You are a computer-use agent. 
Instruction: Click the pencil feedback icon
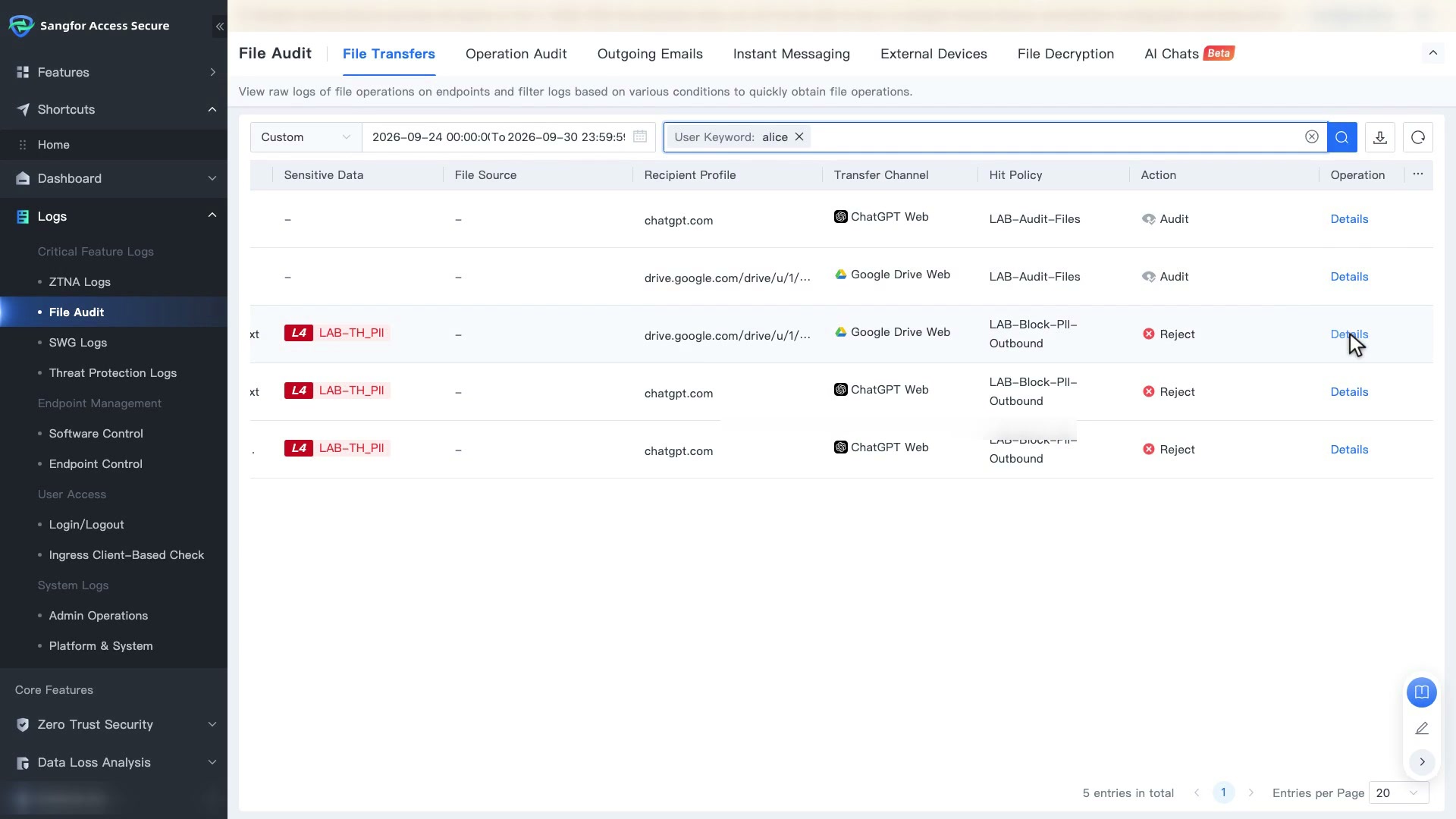pos(1422,728)
